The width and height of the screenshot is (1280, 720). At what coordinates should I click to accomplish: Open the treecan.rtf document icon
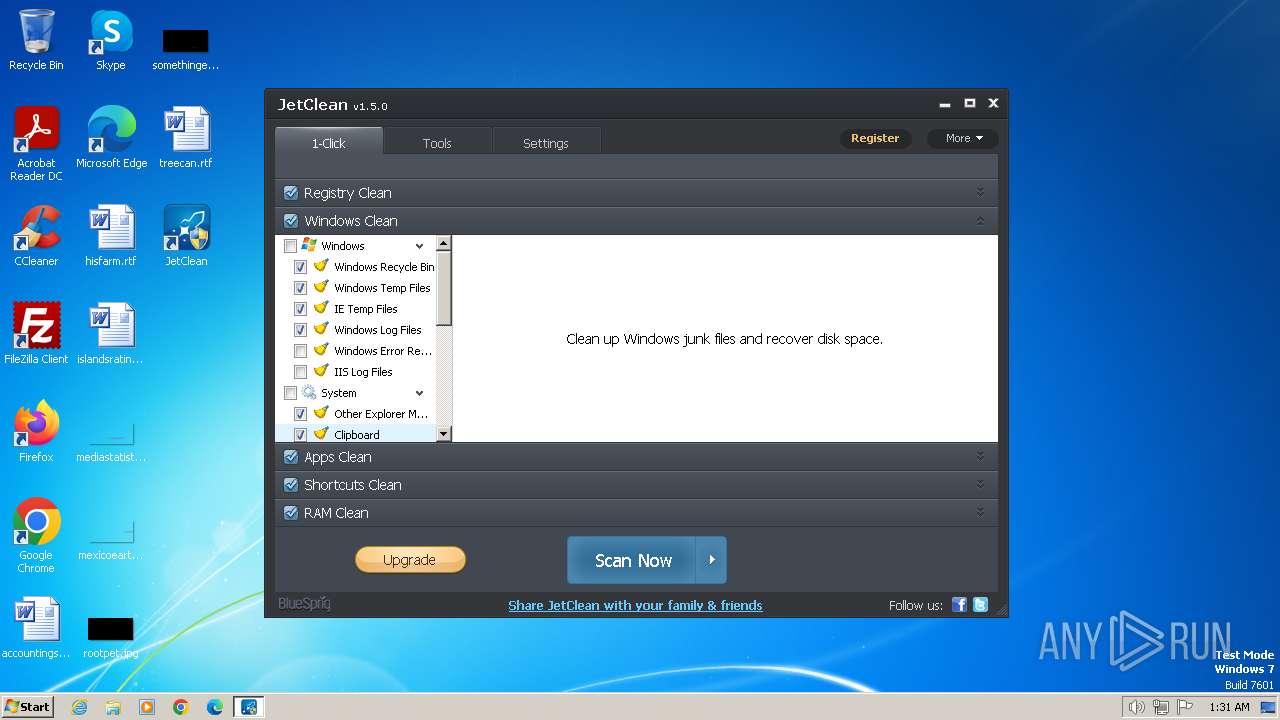tap(186, 137)
